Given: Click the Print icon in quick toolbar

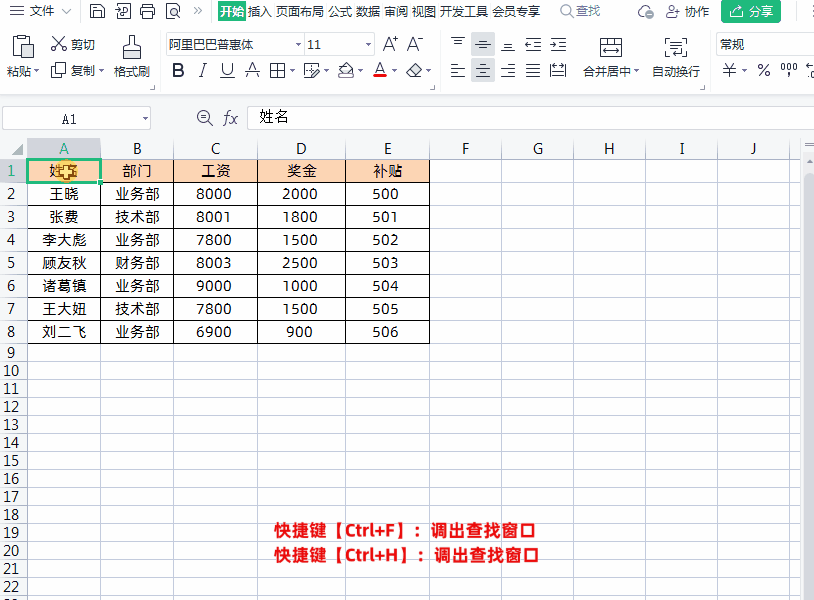Looking at the screenshot, I should pos(147,11).
